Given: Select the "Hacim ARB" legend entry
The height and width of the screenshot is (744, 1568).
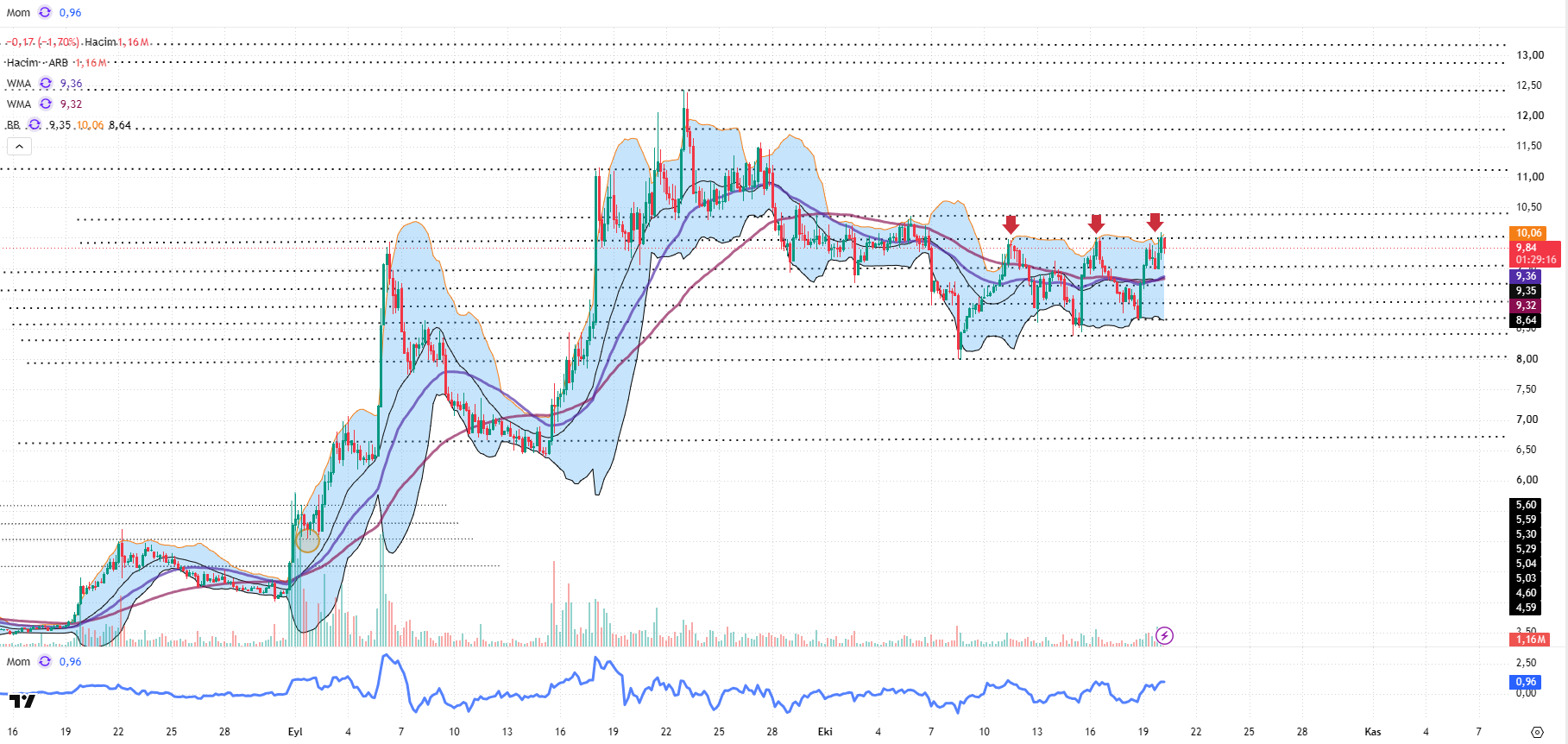Looking at the screenshot, I should point(37,63).
